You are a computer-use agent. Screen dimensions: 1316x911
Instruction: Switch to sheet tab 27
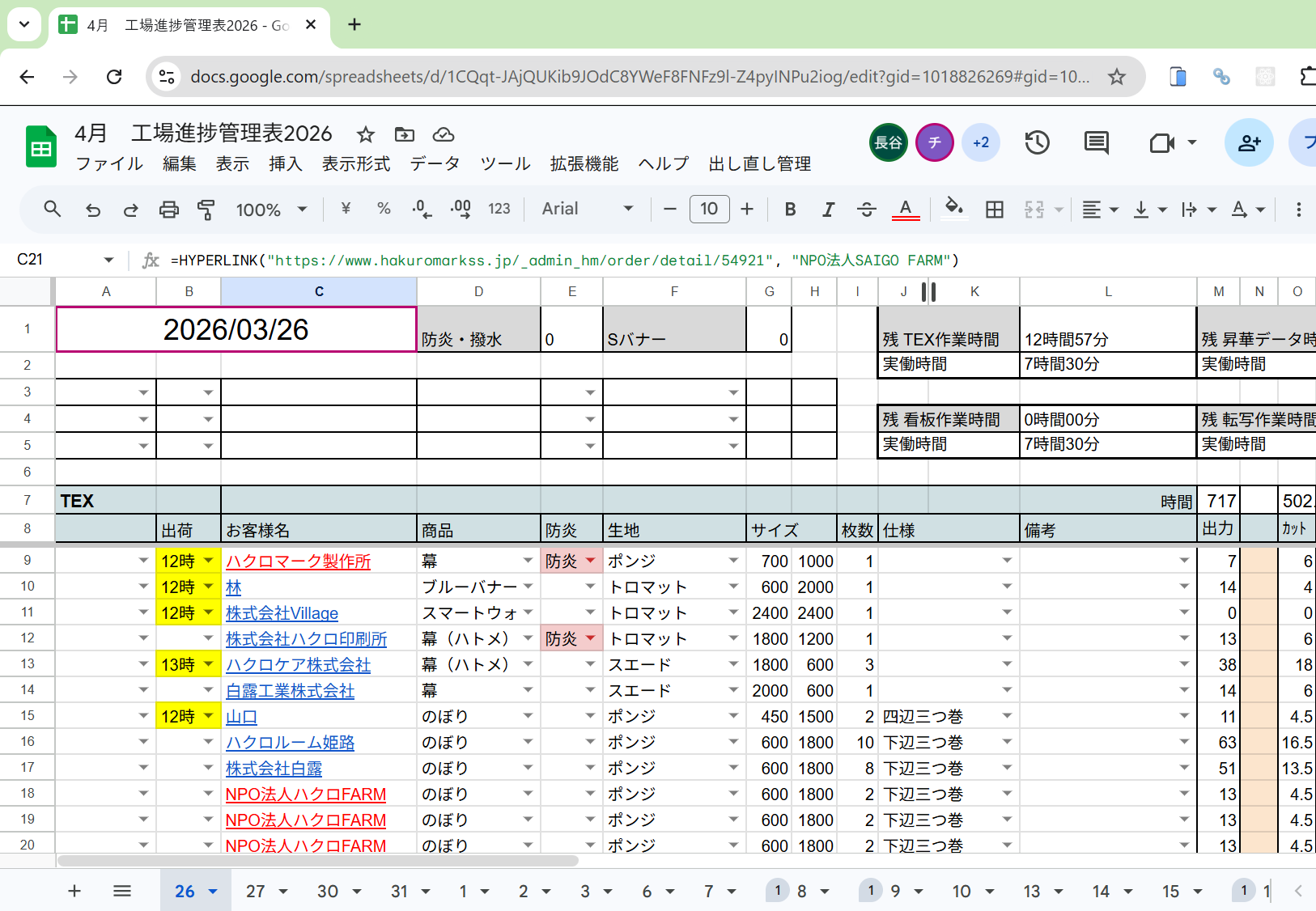pyautogui.click(x=256, y=891)
